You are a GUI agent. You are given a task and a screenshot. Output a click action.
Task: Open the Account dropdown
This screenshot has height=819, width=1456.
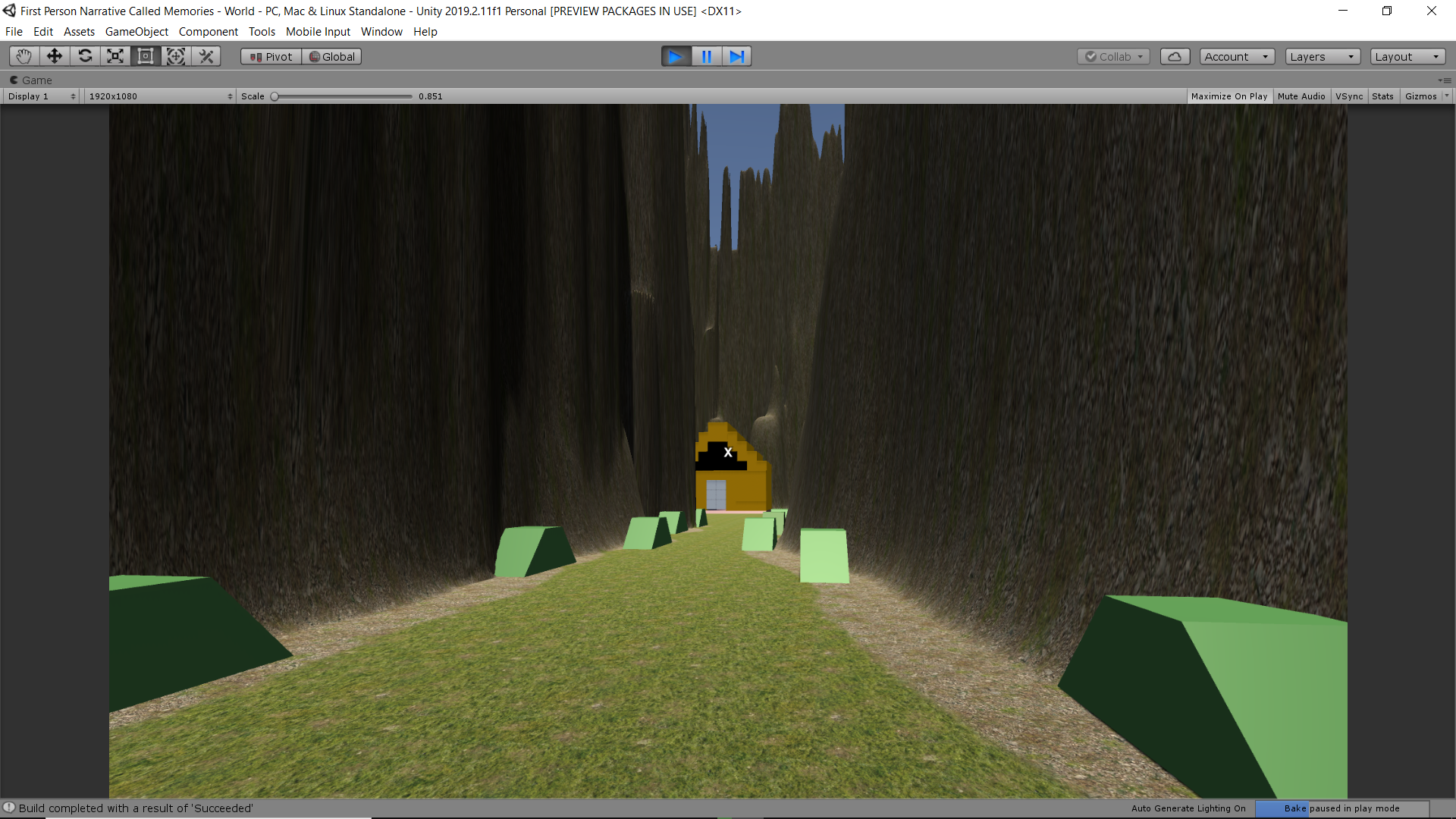coord(1237,57)
